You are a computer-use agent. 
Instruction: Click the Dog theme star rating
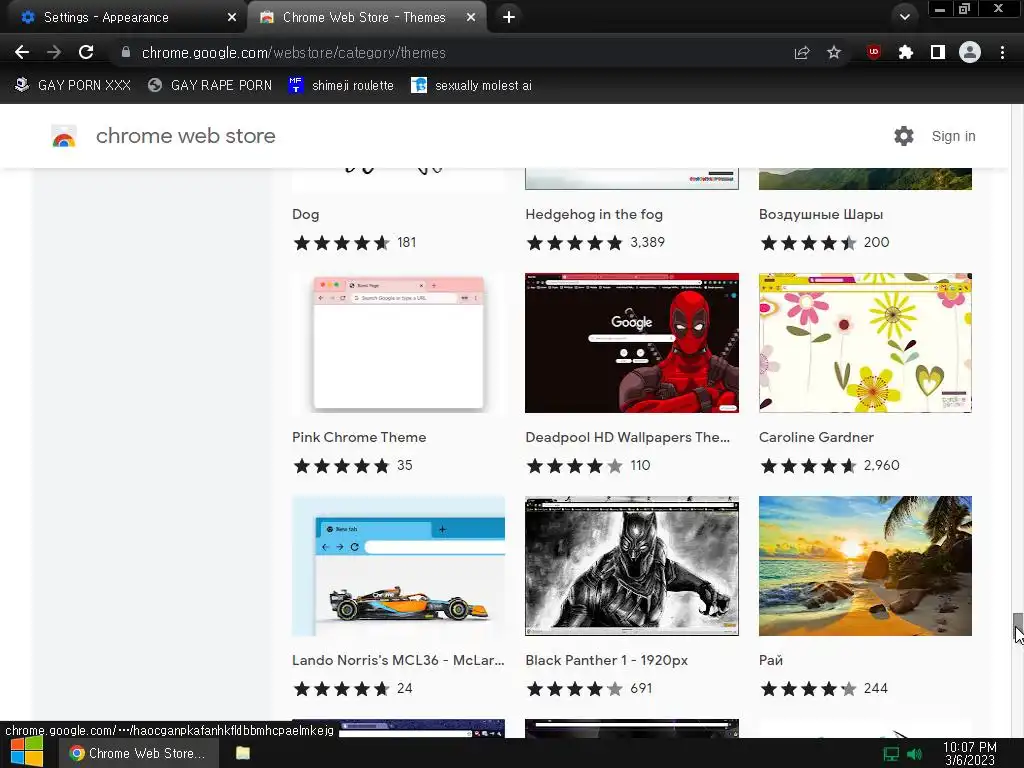(x=341, y=243)
